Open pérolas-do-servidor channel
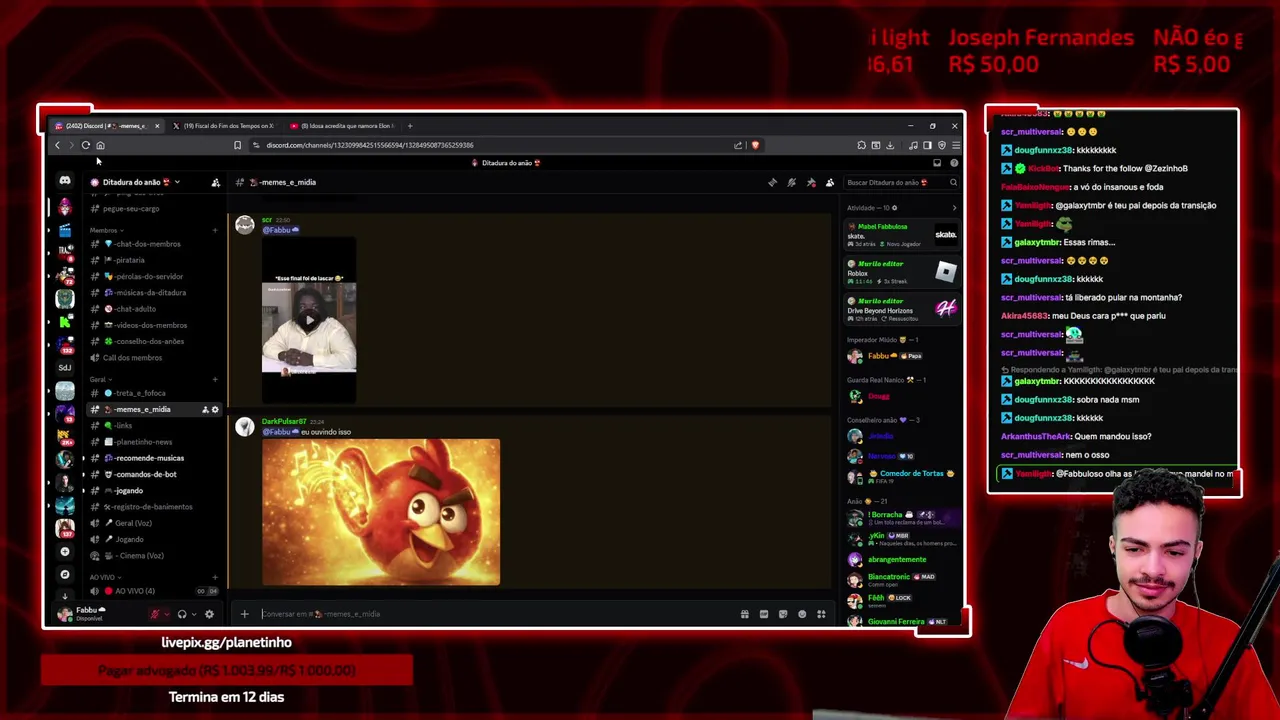Image resolution: width=1280 pixels, height=720 pixels. 154,276
